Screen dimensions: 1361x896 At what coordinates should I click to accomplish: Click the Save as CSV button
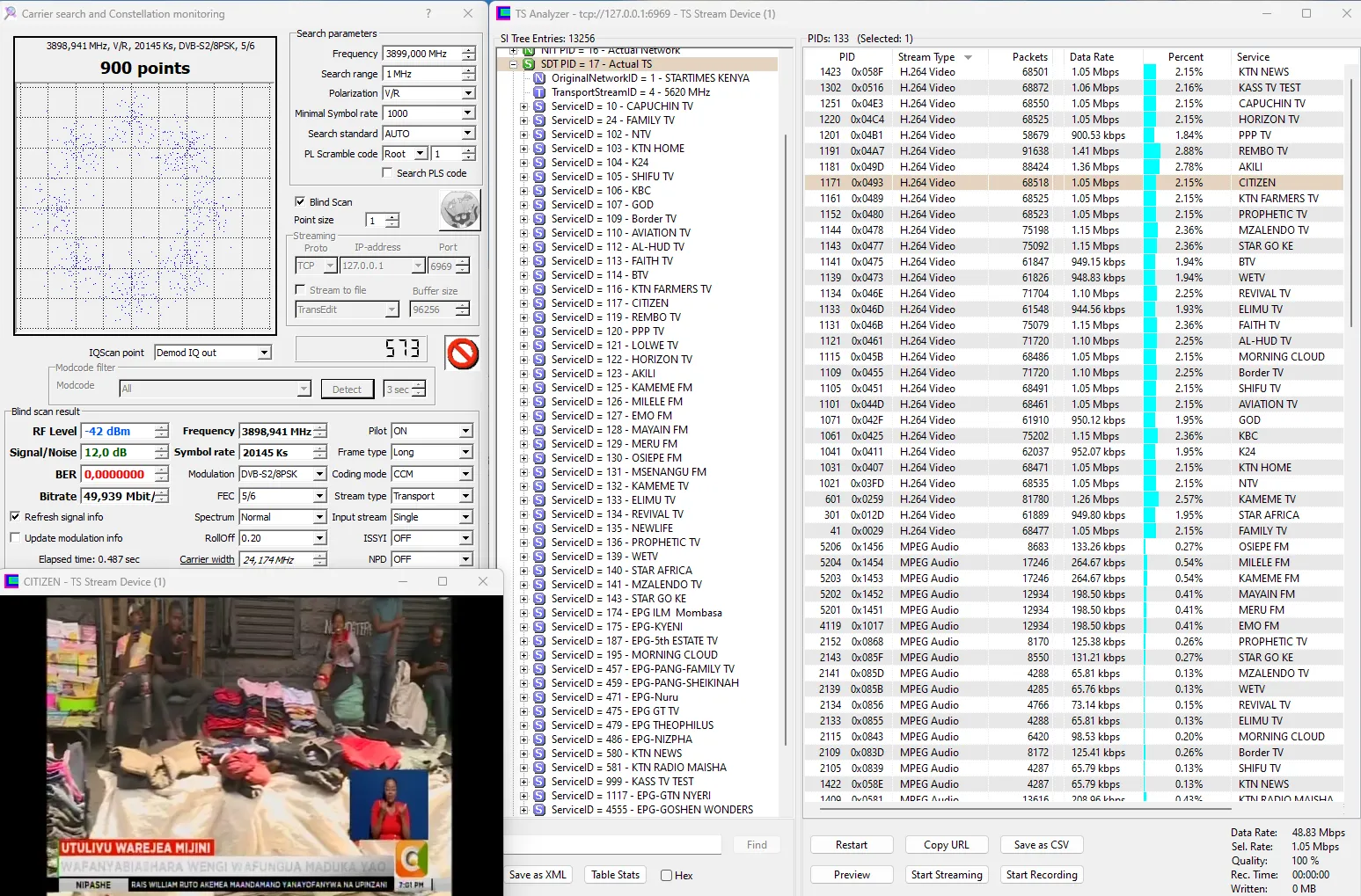point(1042,845)
